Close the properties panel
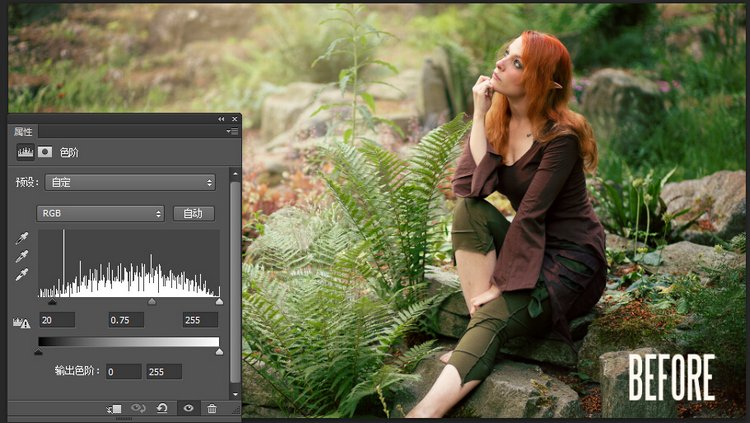Image resolution: width=750 pixels, height=423 pixels. tap(234, 119)
